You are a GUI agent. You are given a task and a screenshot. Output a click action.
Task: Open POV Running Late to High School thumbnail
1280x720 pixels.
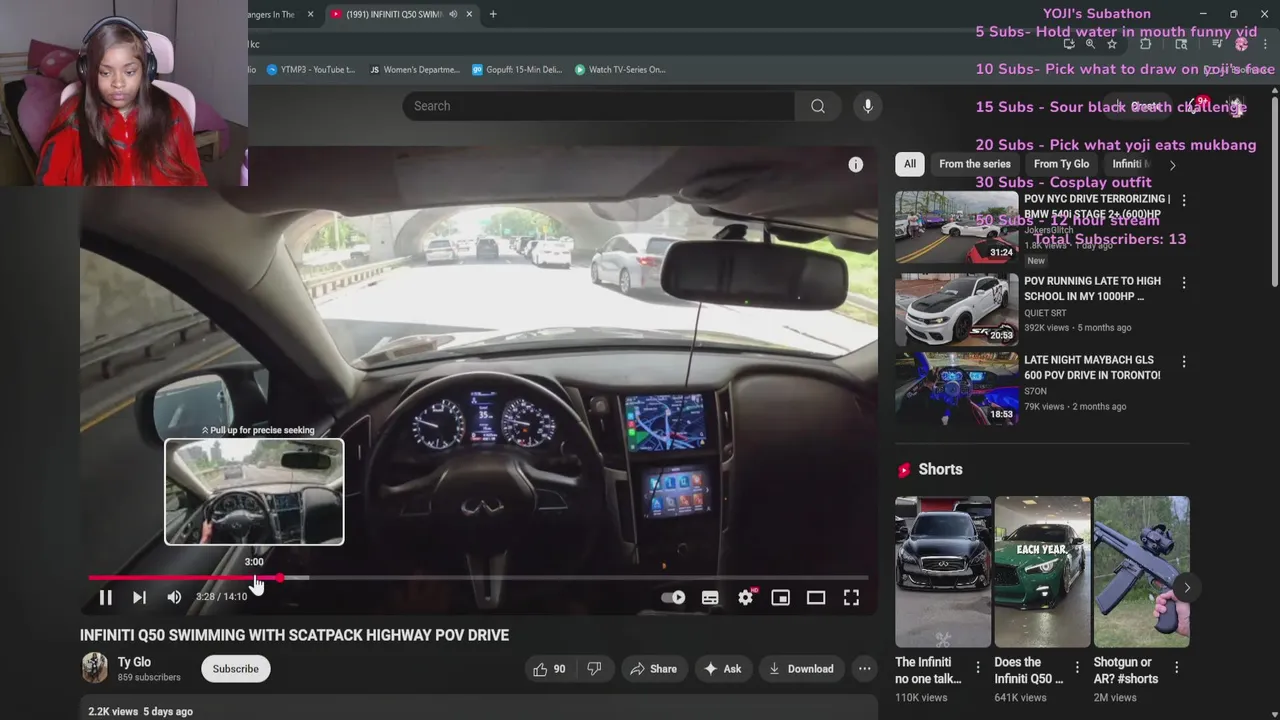tap(957, 309)
